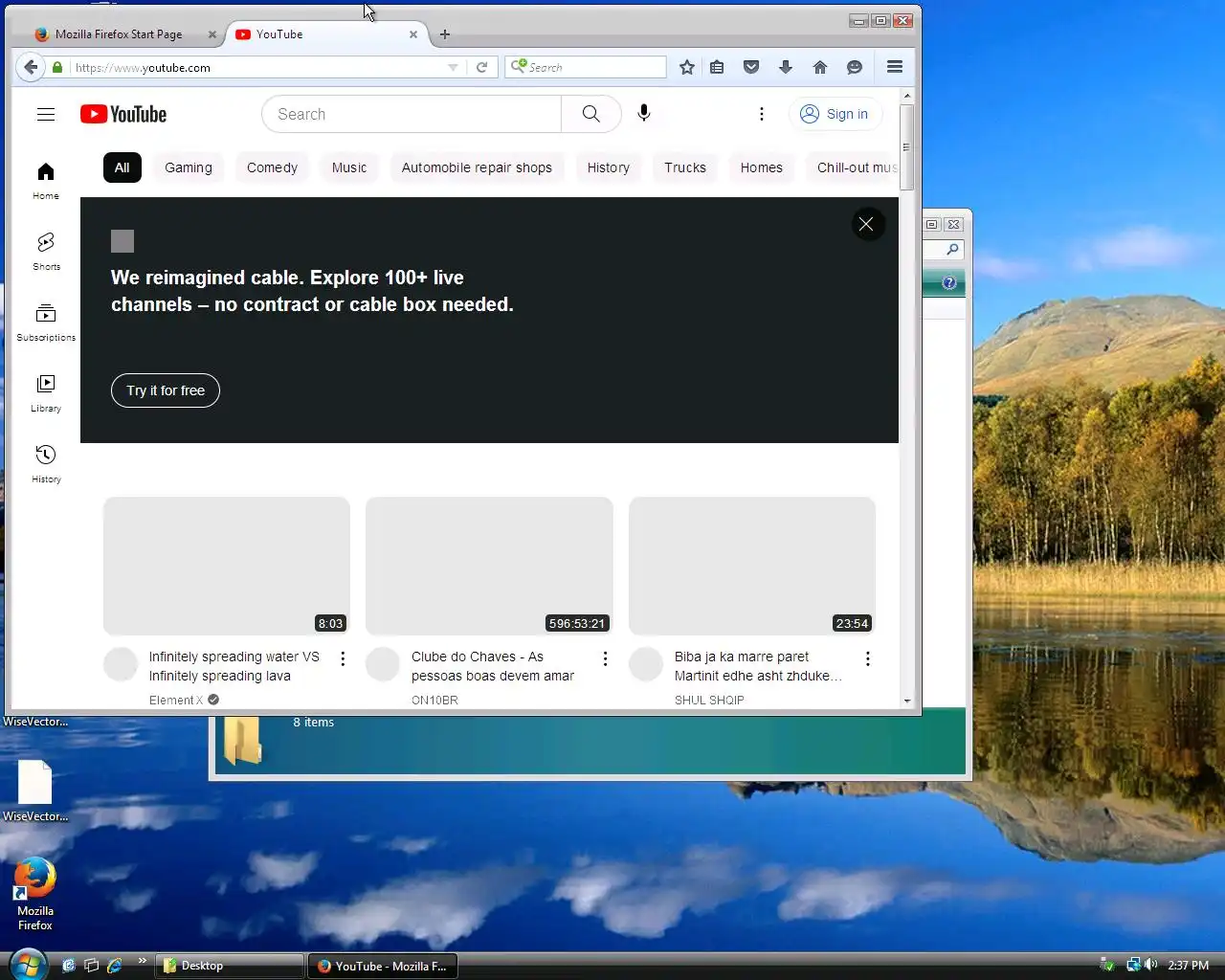Switch to Mozilla Firefox Start Page tab
This screenshot has height=980, width=1225.
119,34
